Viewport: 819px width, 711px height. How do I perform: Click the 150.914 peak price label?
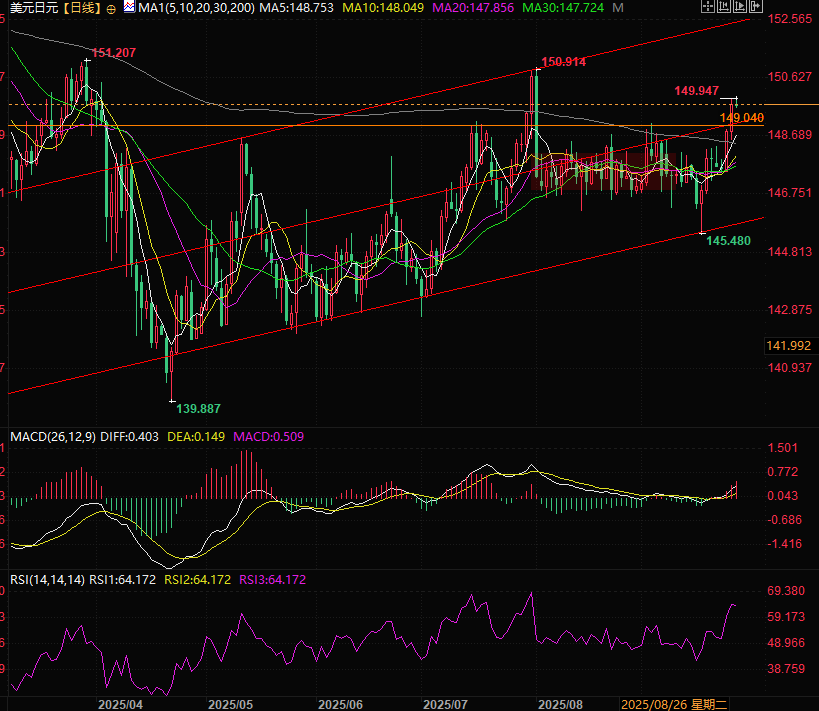564,62
